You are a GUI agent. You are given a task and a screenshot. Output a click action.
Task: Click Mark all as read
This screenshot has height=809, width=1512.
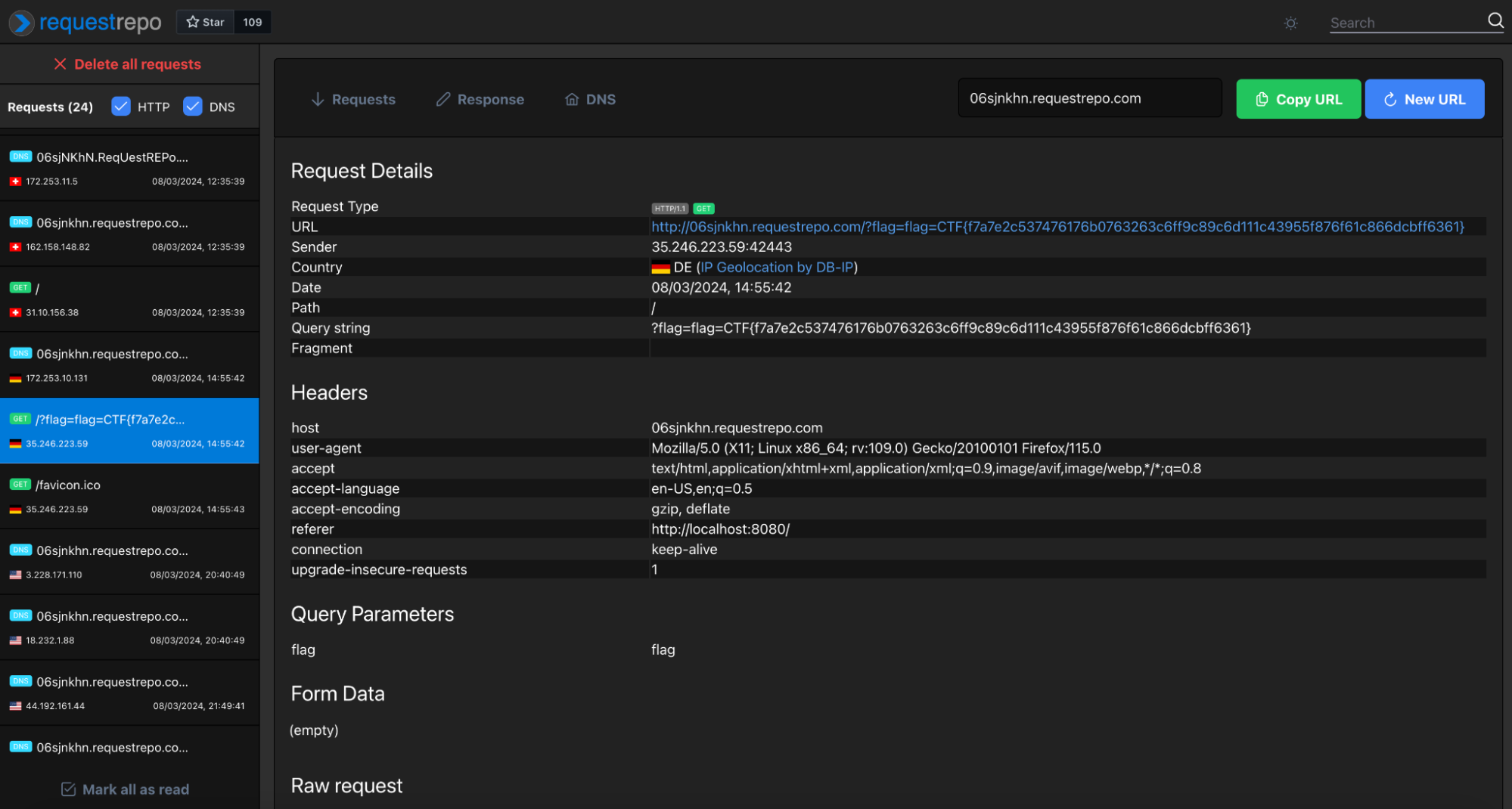click(126, 789)
